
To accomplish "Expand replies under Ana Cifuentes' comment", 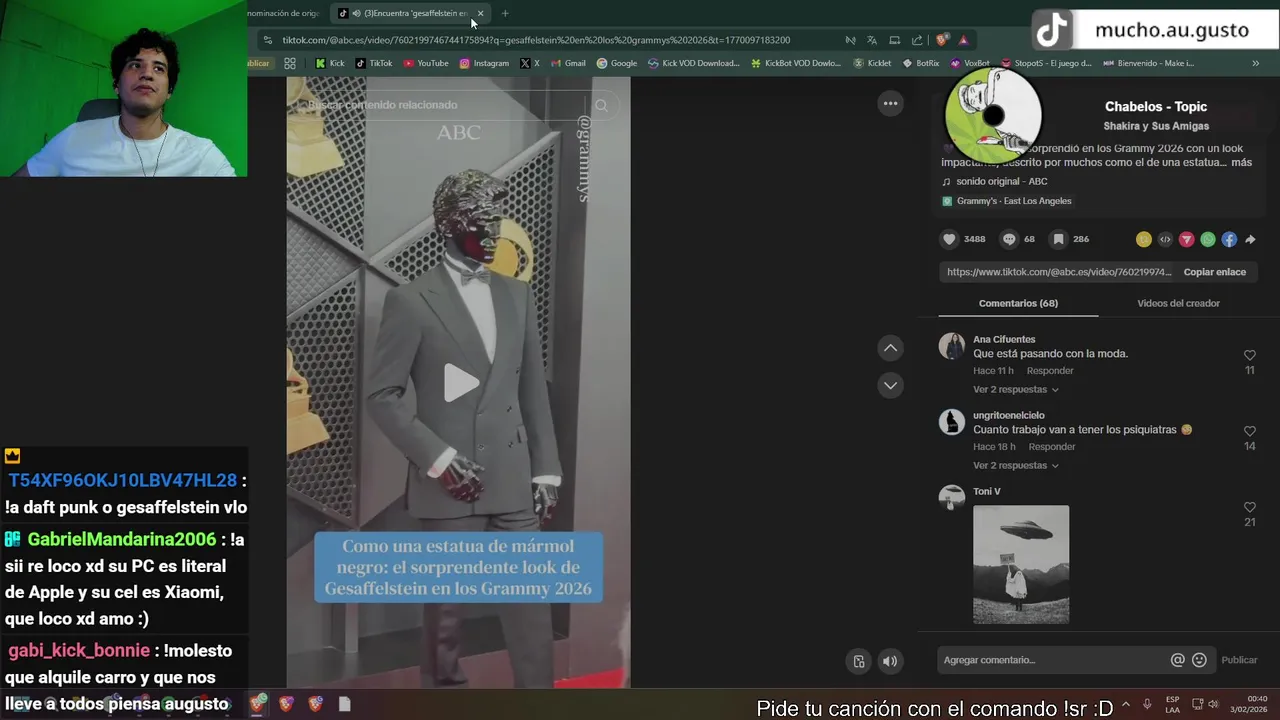I will [1015, 389].
